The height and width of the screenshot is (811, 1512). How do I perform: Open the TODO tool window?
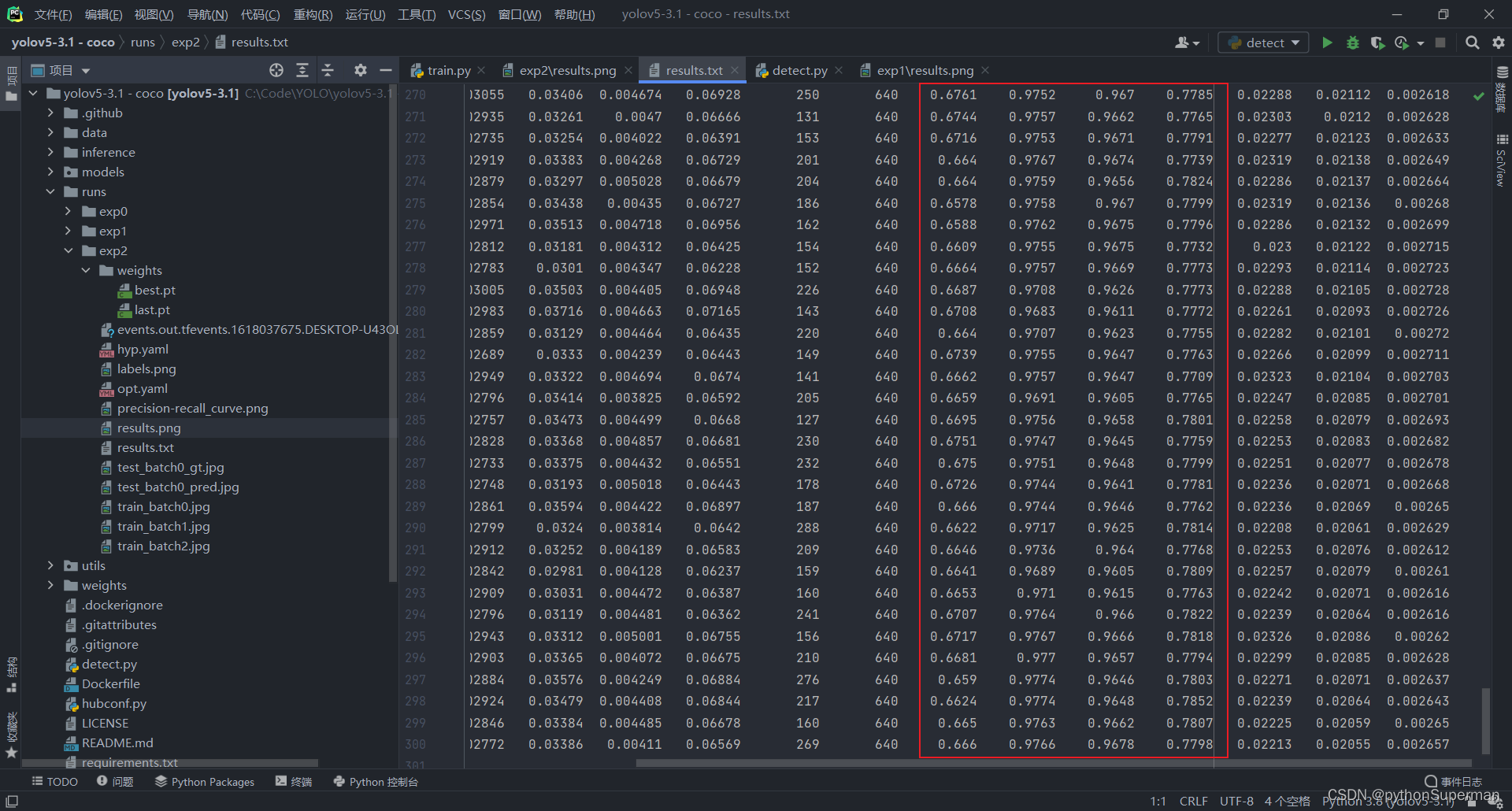click(54, 781)
